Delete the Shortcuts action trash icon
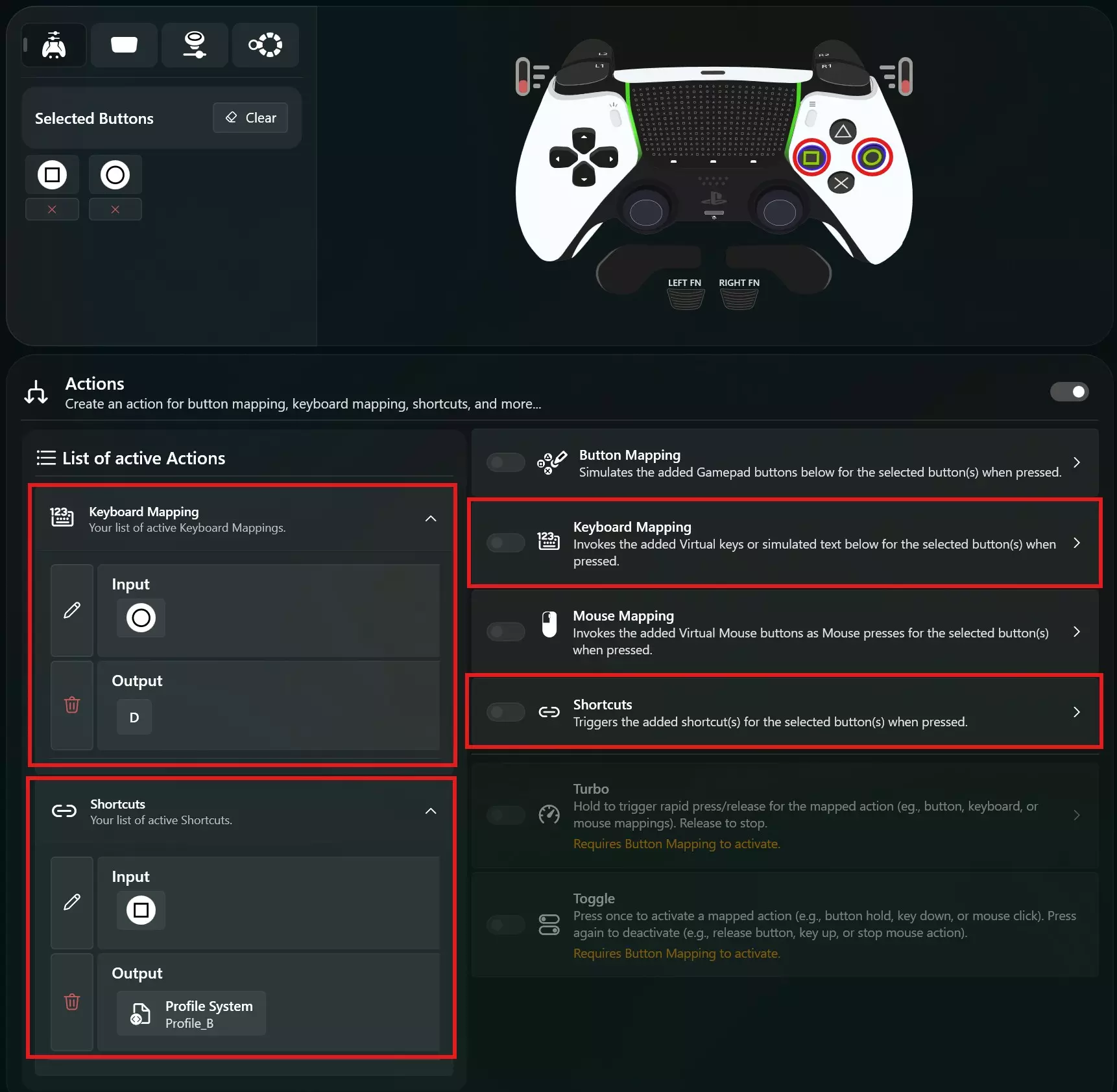 pyautogui.click(x=72, y=1002)
